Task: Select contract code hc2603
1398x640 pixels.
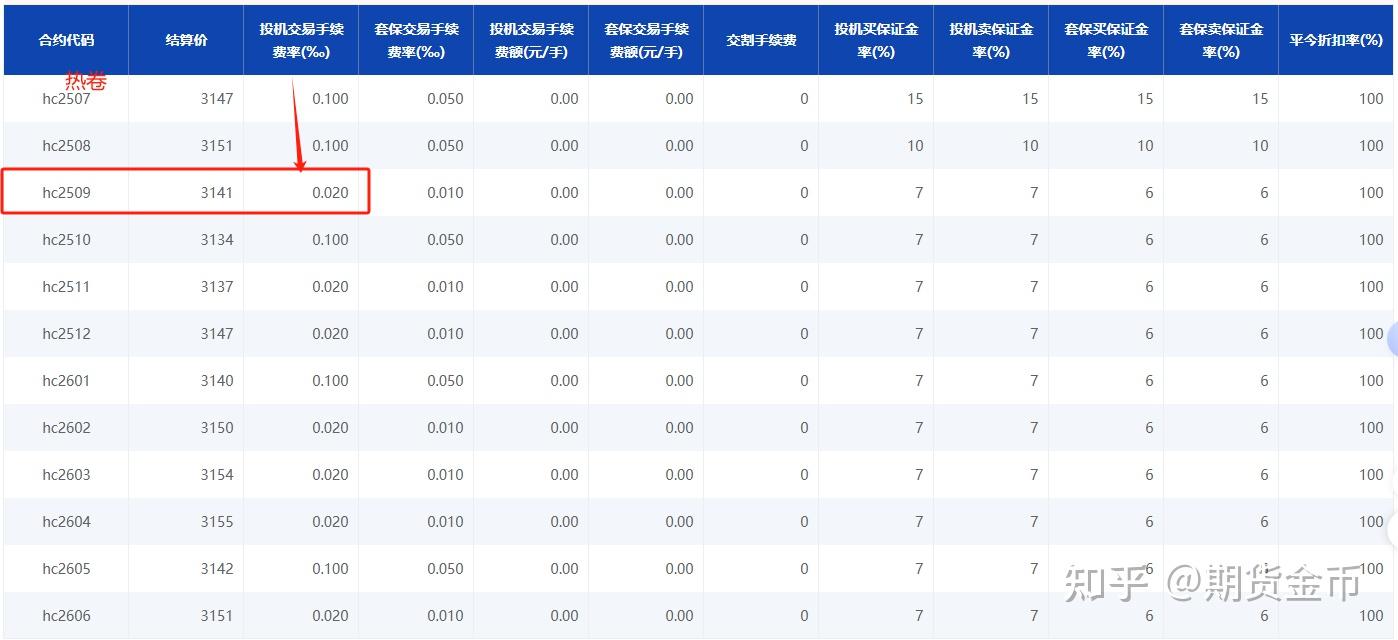Action: [66, 475]
